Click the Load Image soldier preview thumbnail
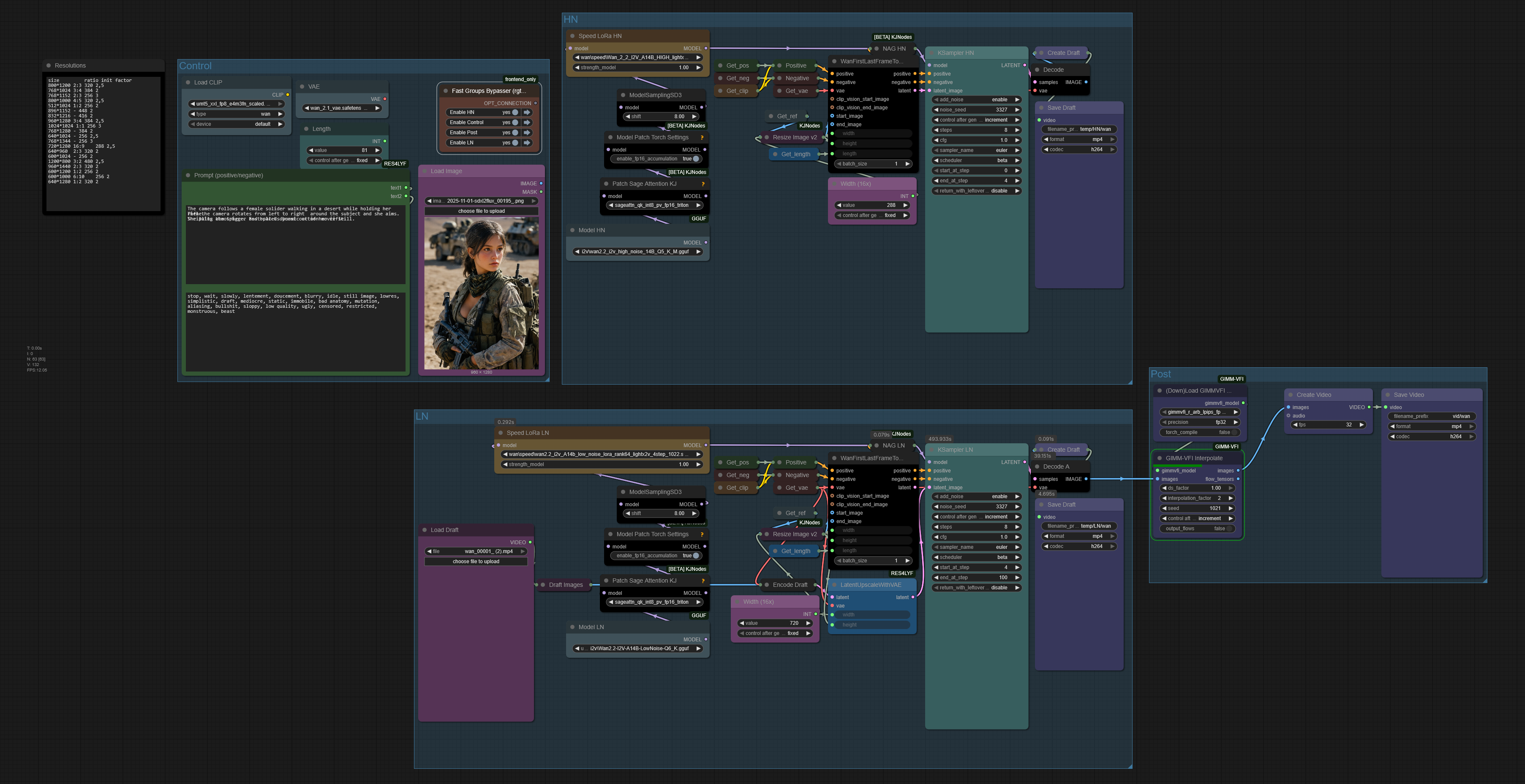The height and width of the screenshot is (784, 1525). pyautogui.click(x=481, y=293)
